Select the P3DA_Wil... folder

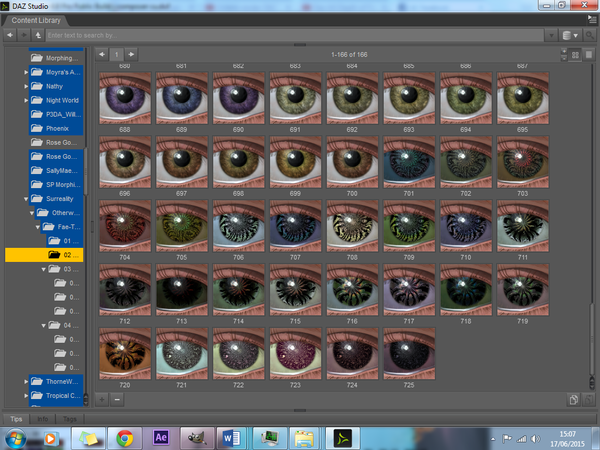click(56, 114)
